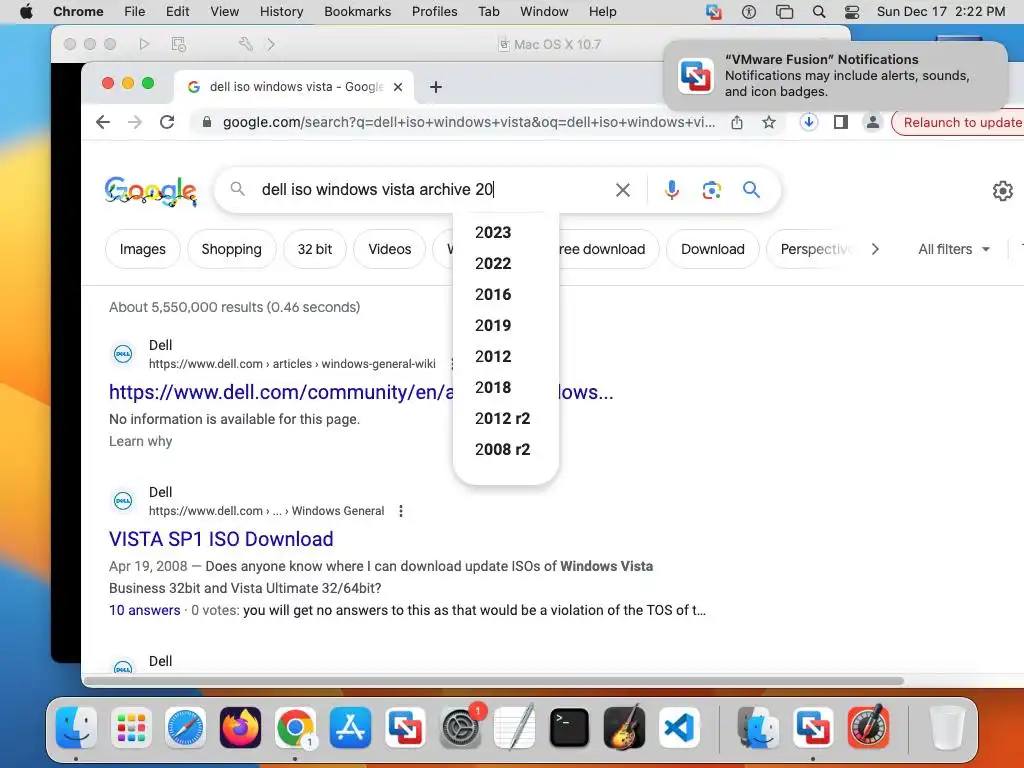
Task: Select suggestion 2018
Action: pos(493,387)
